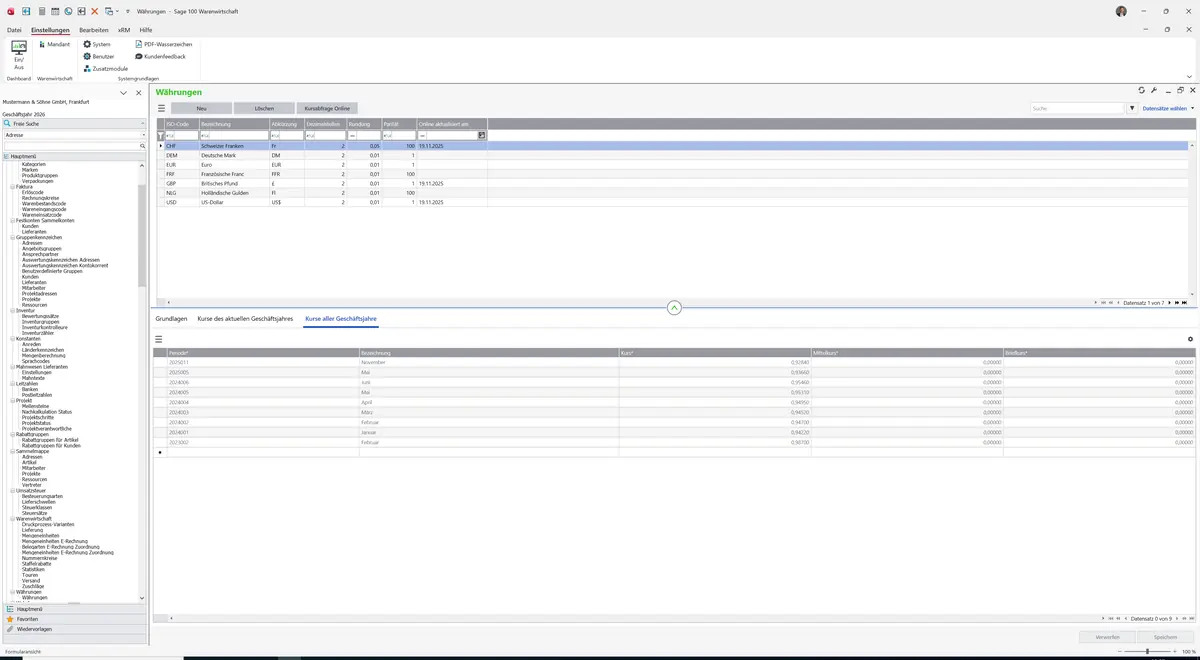Open the filter dropdown next to Suche field
1200x660 pixels.
click(x=1132, y=108)
